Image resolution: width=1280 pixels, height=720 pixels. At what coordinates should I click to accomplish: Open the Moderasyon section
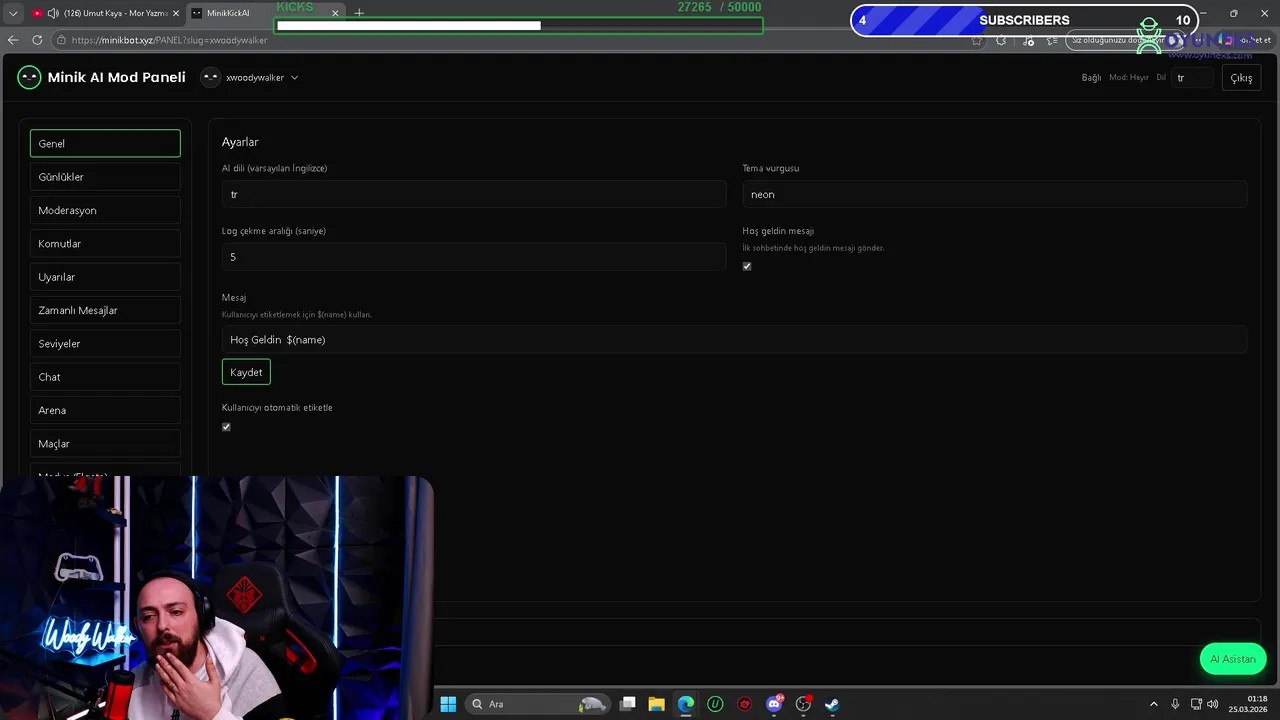click(x=105, y=210)
